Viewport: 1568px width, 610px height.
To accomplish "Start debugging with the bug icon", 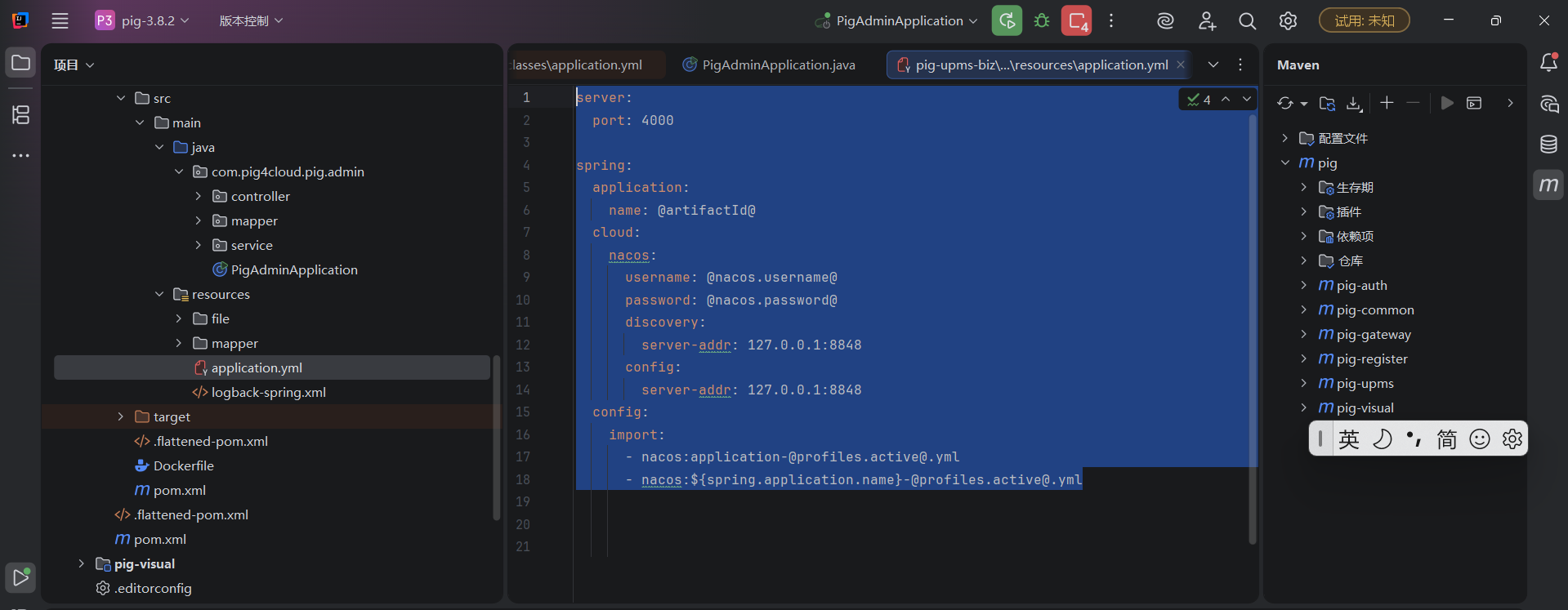I will click(x=1042, y=21).
